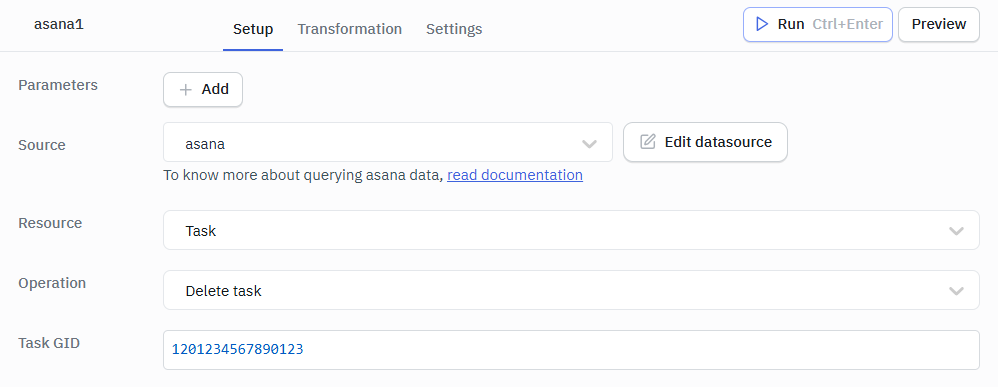Click the Source label
998x387 pixels.
pos(42,145)
